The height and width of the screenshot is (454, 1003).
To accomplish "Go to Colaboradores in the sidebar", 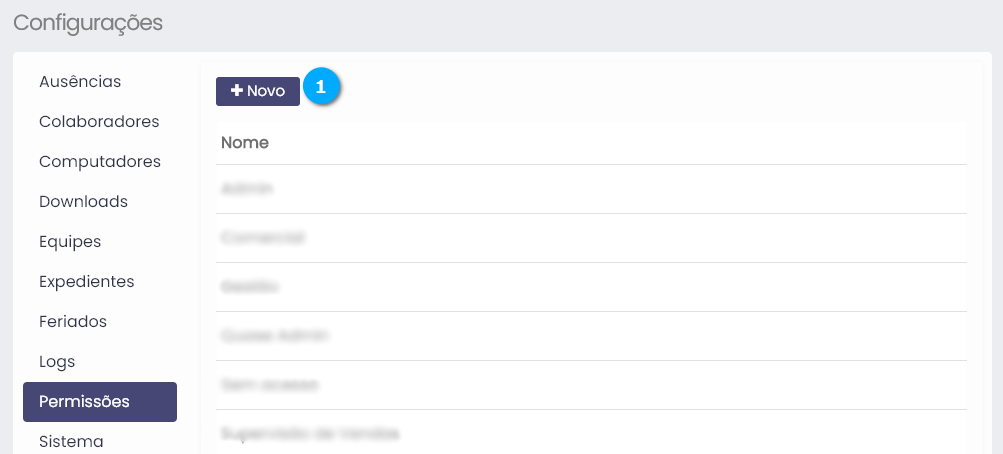I will point(99,121).
